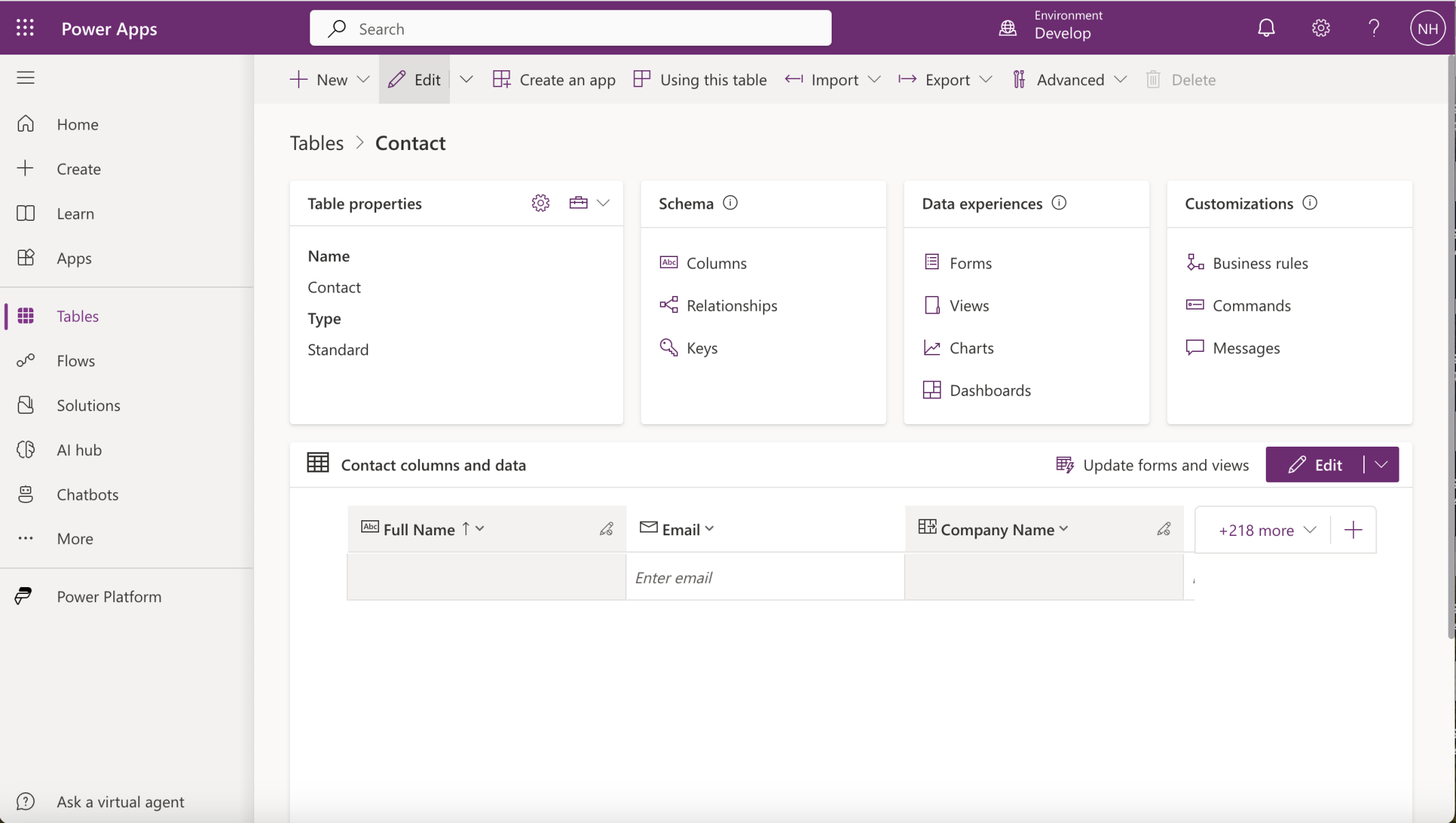Click the Table properties gear icon
1456x823 pixels.
click(540, 203)
